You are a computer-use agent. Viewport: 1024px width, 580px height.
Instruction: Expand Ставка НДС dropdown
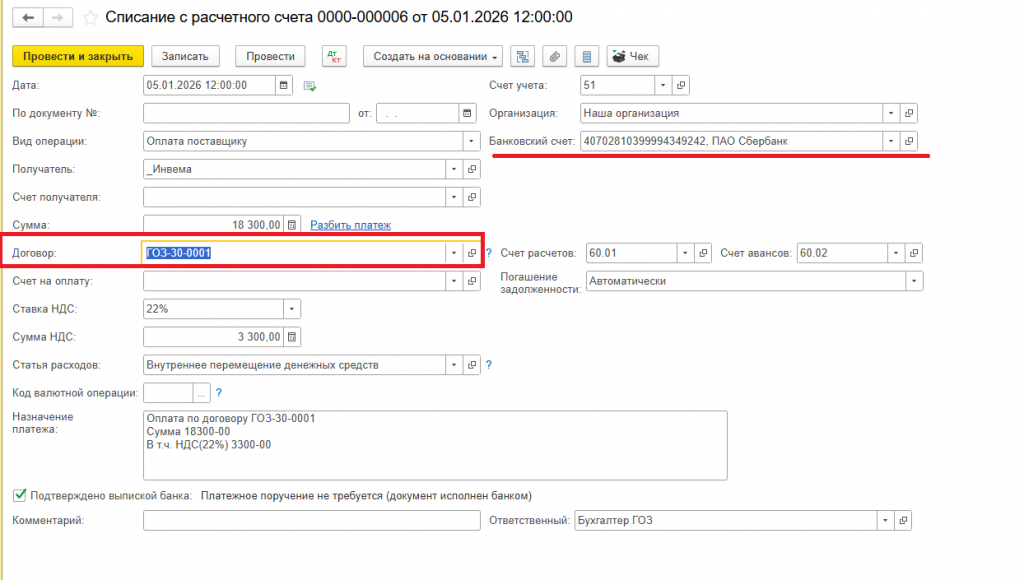(x=292, y=309)
